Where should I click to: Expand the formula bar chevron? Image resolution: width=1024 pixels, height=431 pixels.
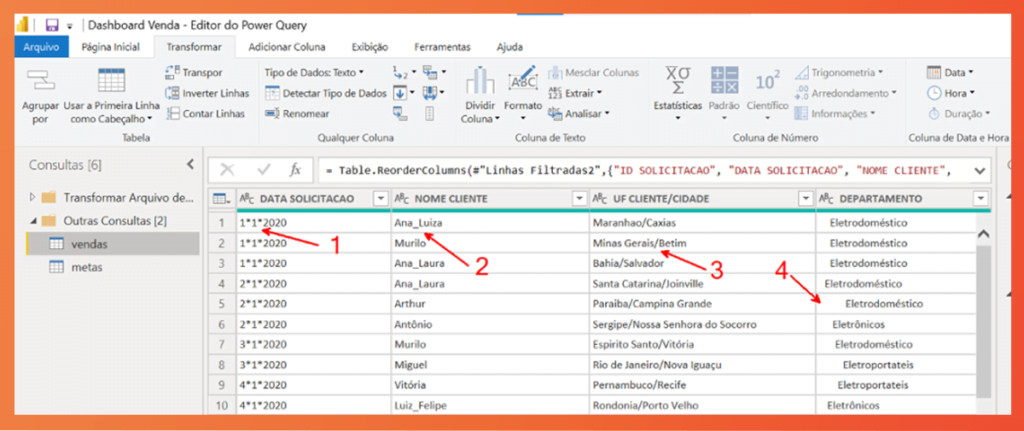click(x=978, y=170)
